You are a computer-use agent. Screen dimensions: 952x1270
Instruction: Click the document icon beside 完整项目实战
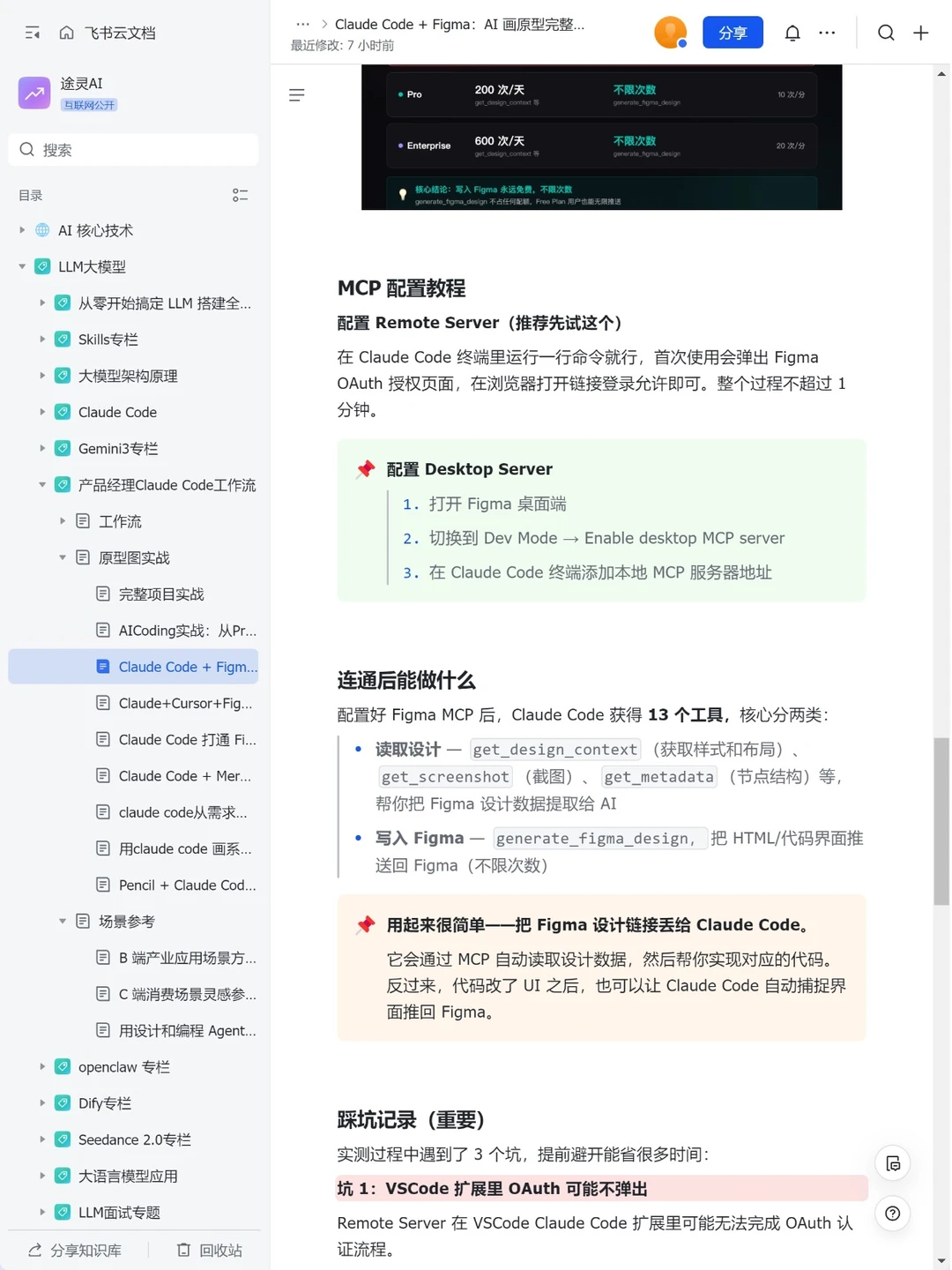[x=103, y=594]
